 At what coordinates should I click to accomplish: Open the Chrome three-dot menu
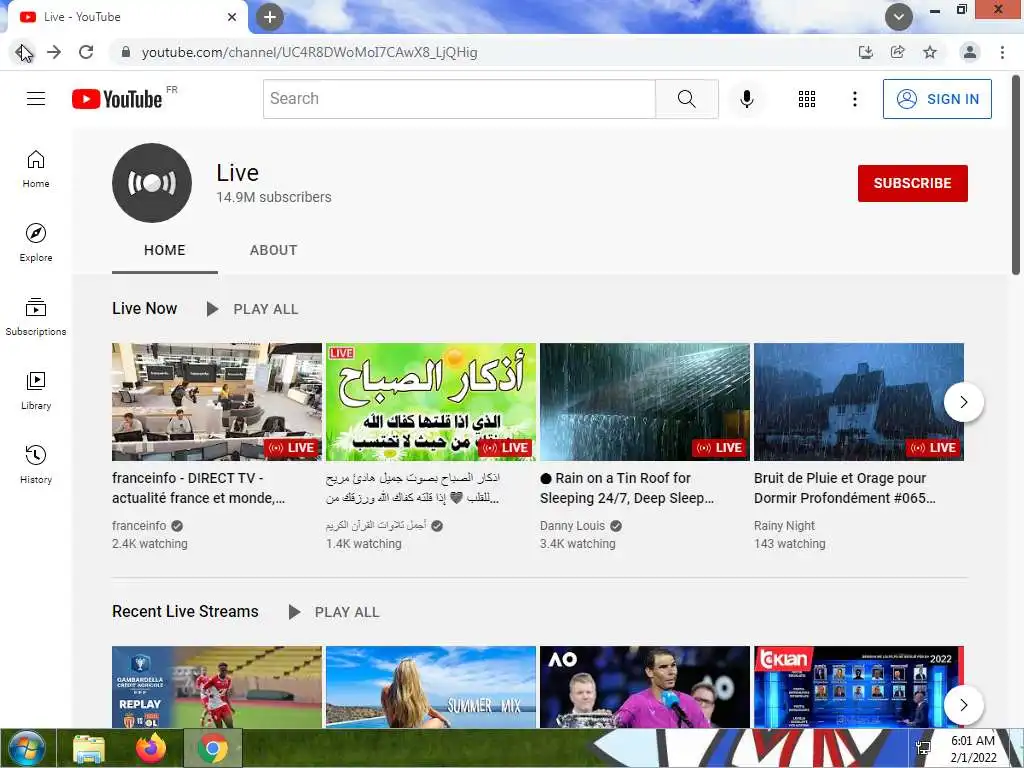click(1002, 52)
